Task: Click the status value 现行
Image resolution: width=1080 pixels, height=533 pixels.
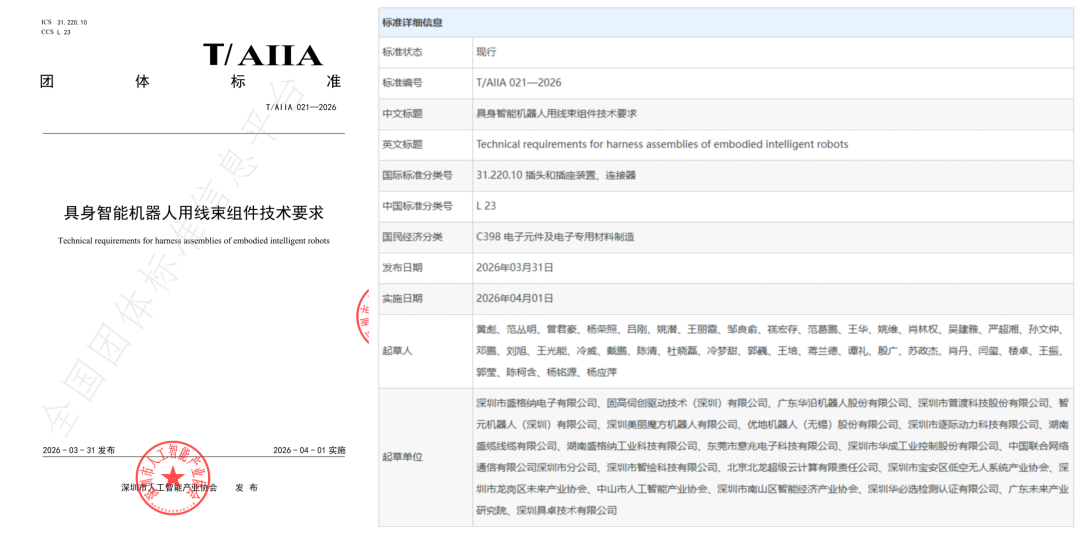Action: point(486,52)
